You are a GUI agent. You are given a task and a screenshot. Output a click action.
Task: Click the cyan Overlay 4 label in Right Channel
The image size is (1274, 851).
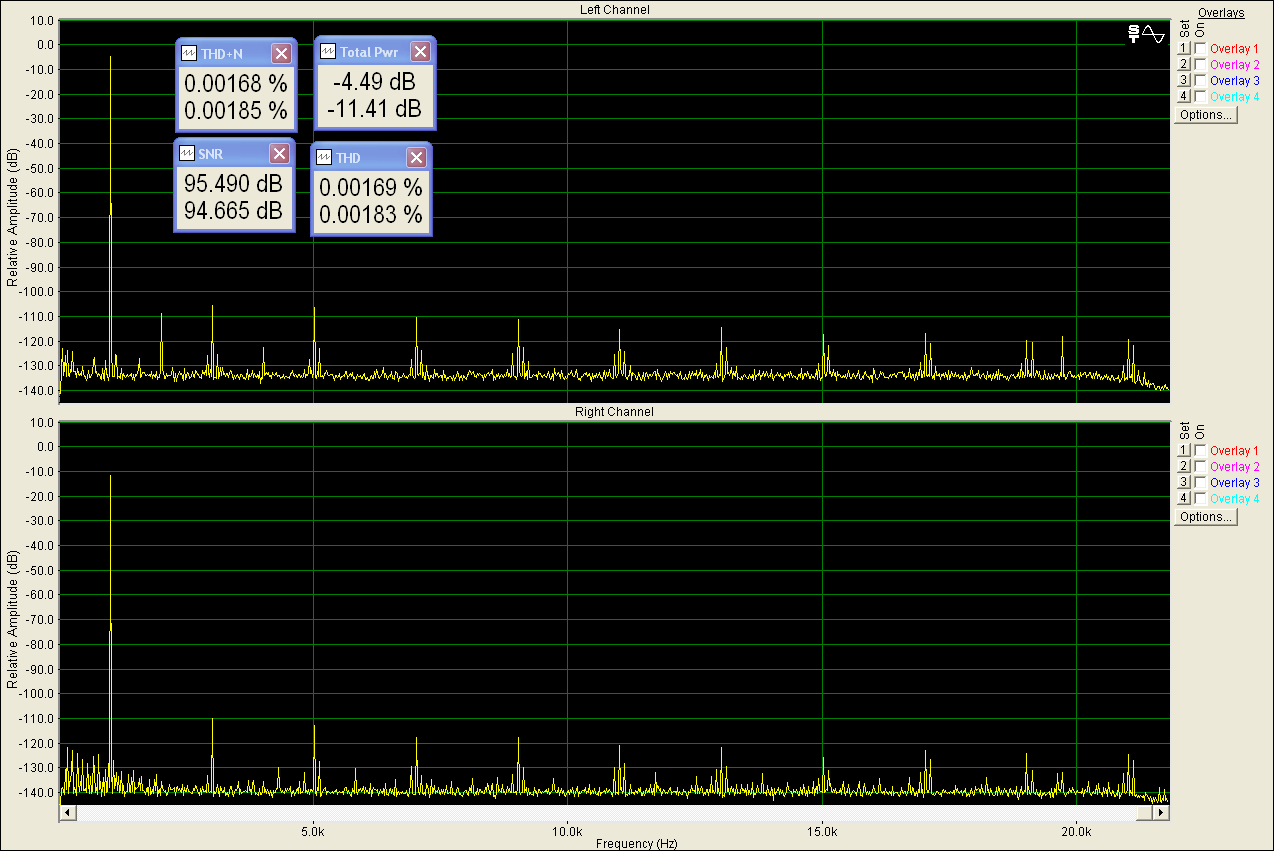[x=1234, y=498]
